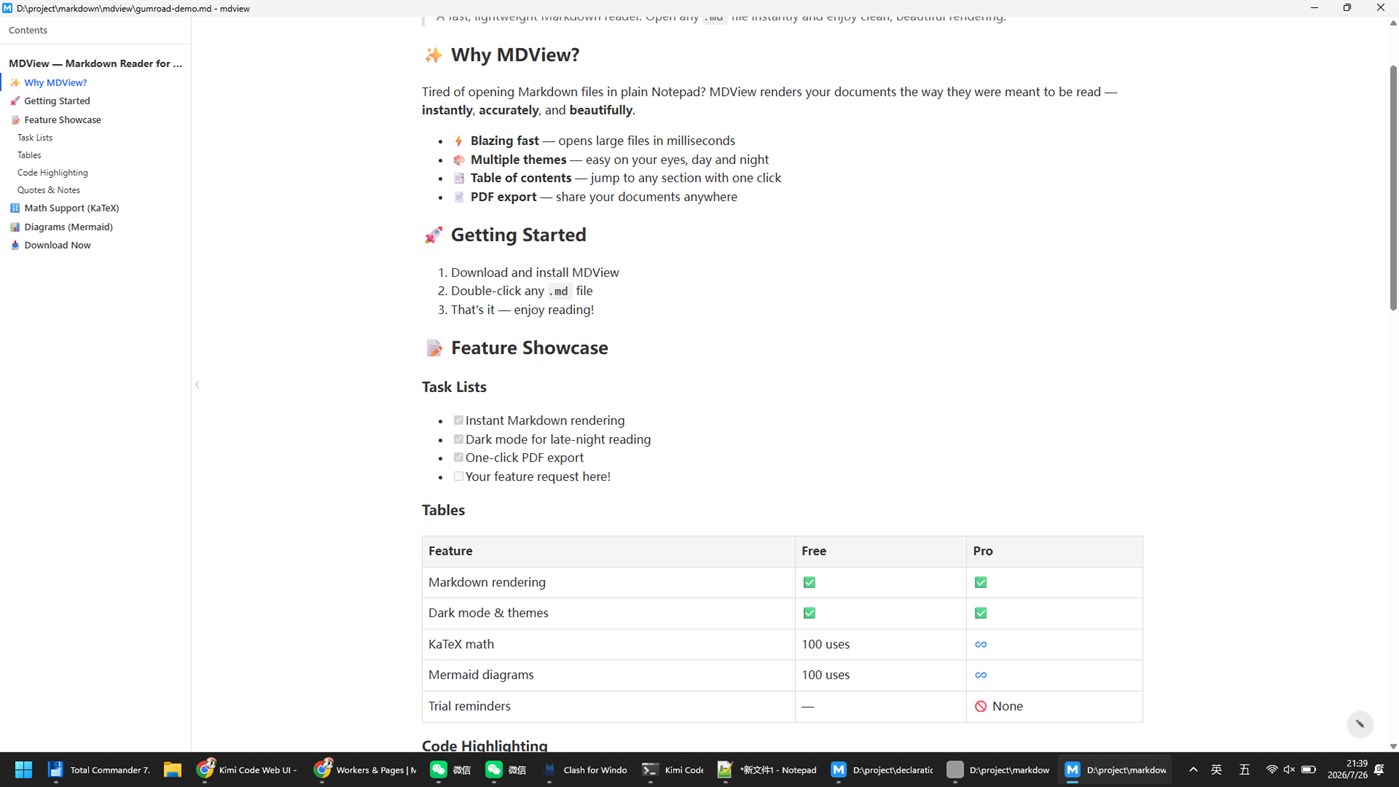The width and height of the screenshot is (1399, 787).
Task: Collapse the Contents sidebar with the arrow handle
Action: (x=197, y=385)
